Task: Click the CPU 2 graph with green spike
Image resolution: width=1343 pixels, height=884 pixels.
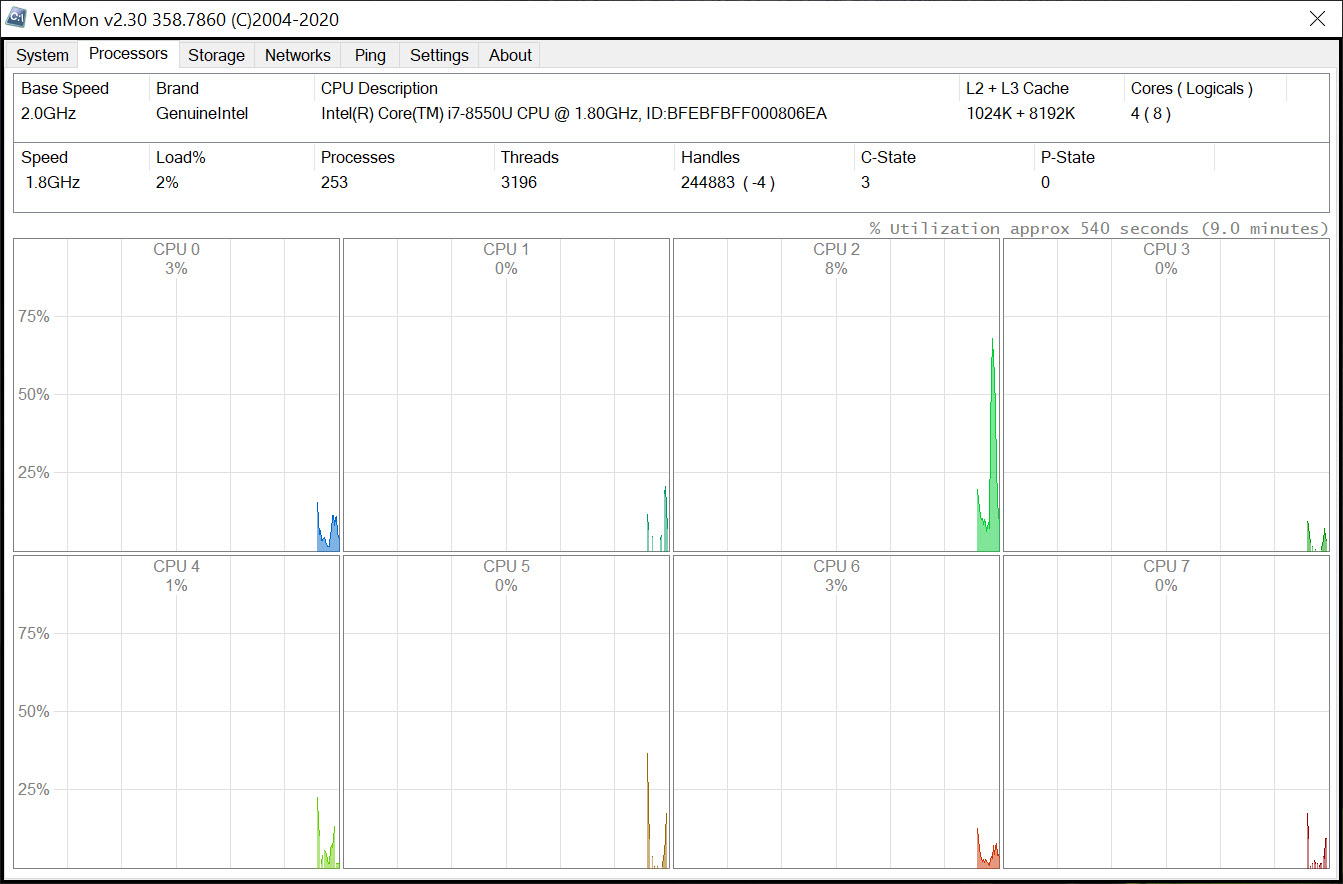Action: point(836,395)
